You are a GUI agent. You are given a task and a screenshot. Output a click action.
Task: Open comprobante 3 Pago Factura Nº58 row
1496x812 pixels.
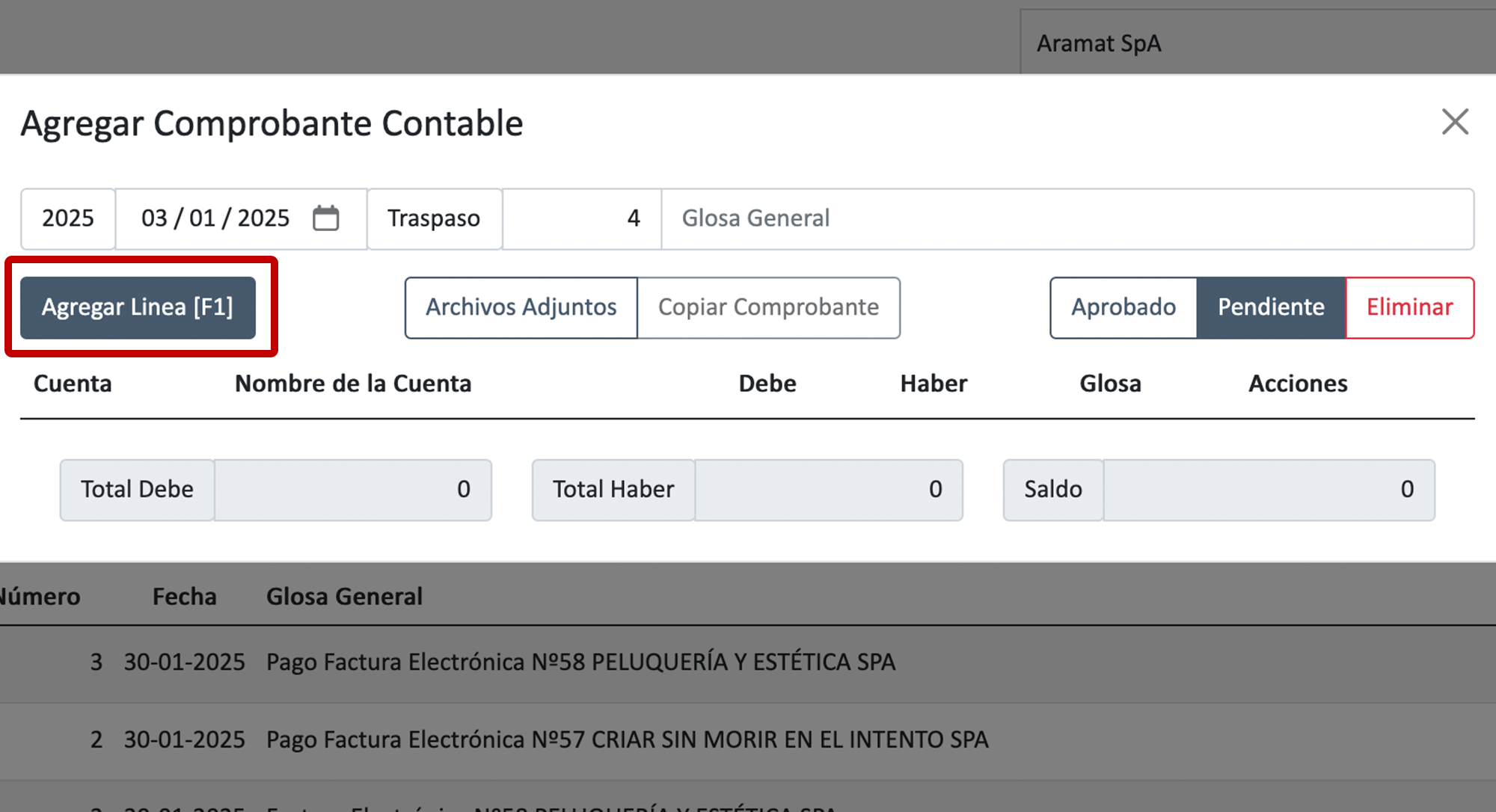[580, 662]
